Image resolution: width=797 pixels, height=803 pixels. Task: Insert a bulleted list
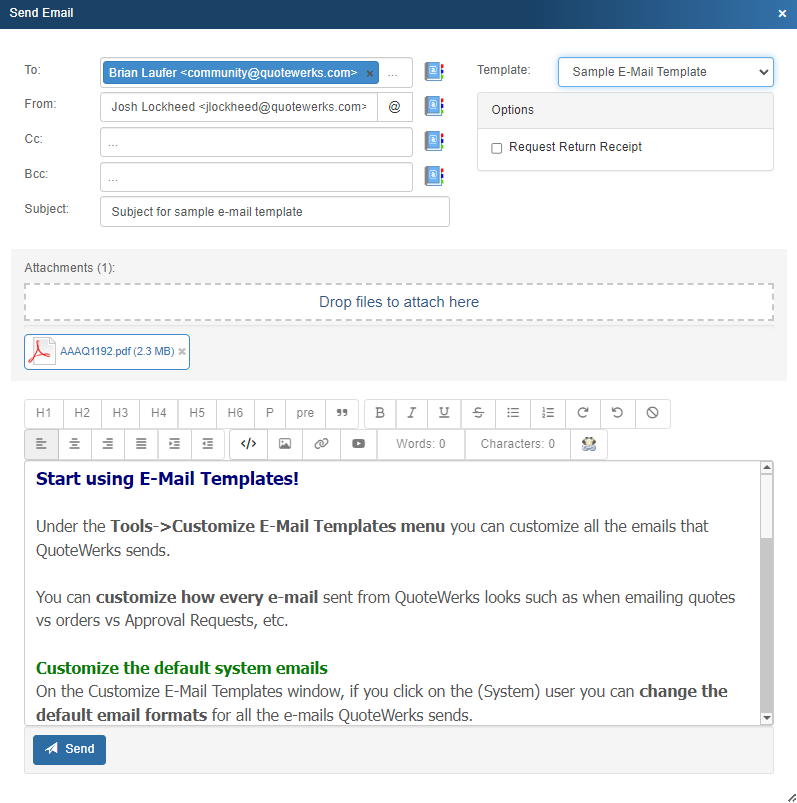click(x=513, y=413)
